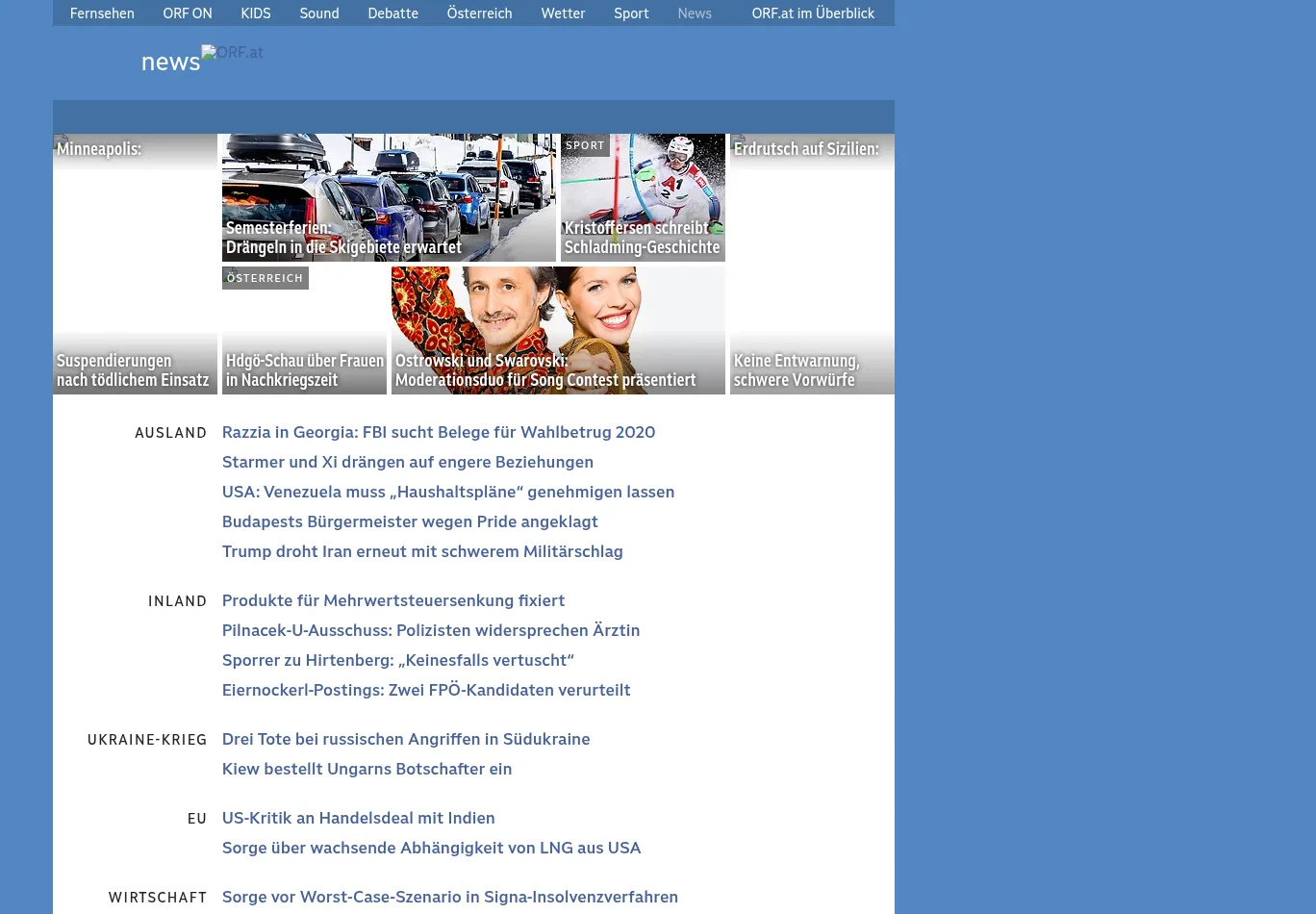Read Razzia in Georgia FBI article

coord(439,432)
